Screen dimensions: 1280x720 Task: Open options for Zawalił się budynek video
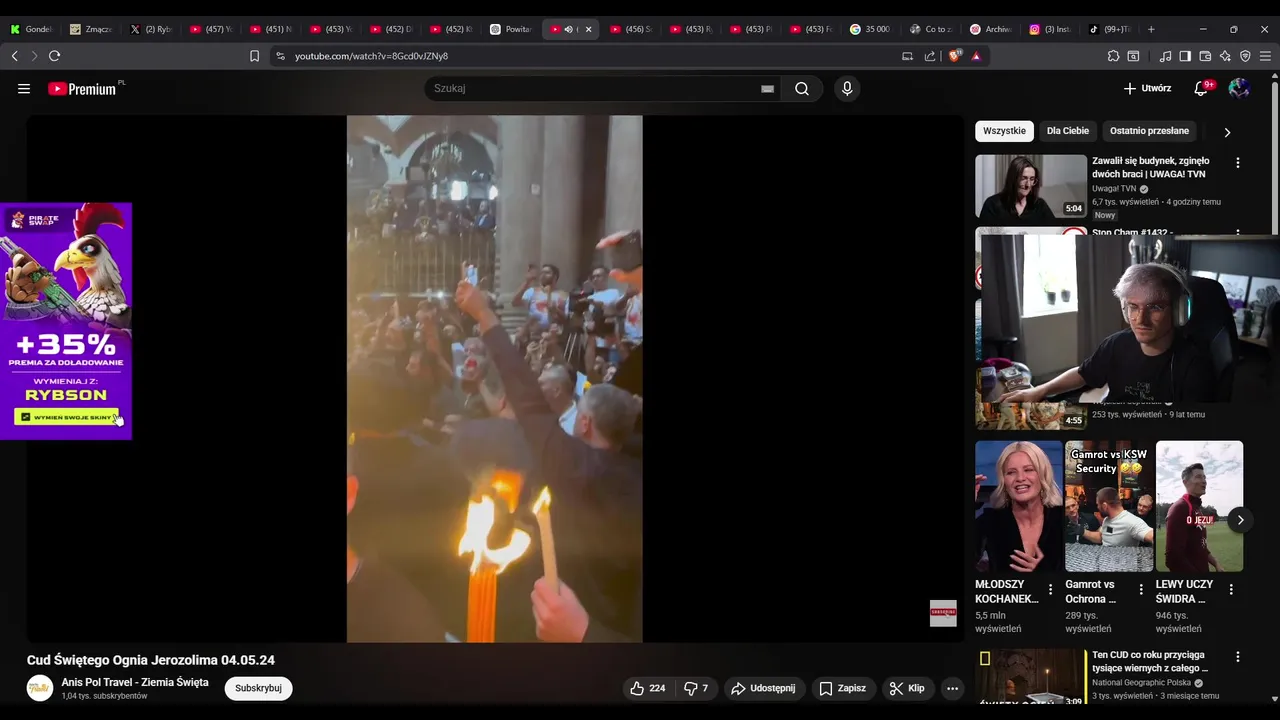click(x=1238, y=163)
